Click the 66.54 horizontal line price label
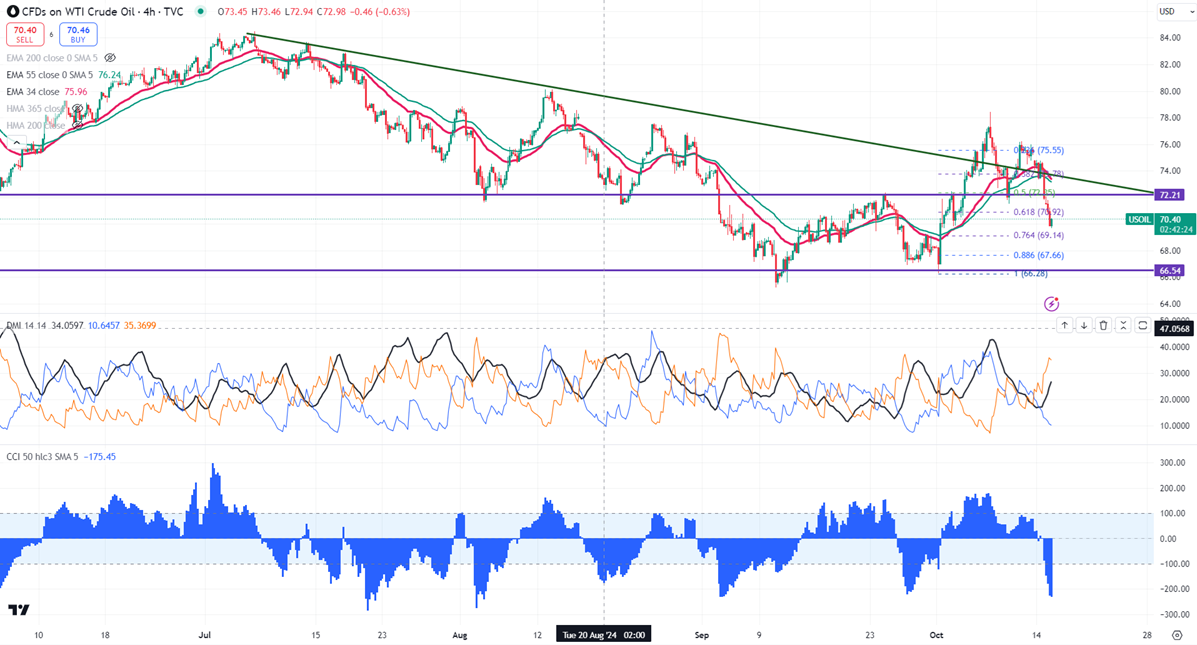This screenshot has height=645, width=1197. click(1170, 270)
